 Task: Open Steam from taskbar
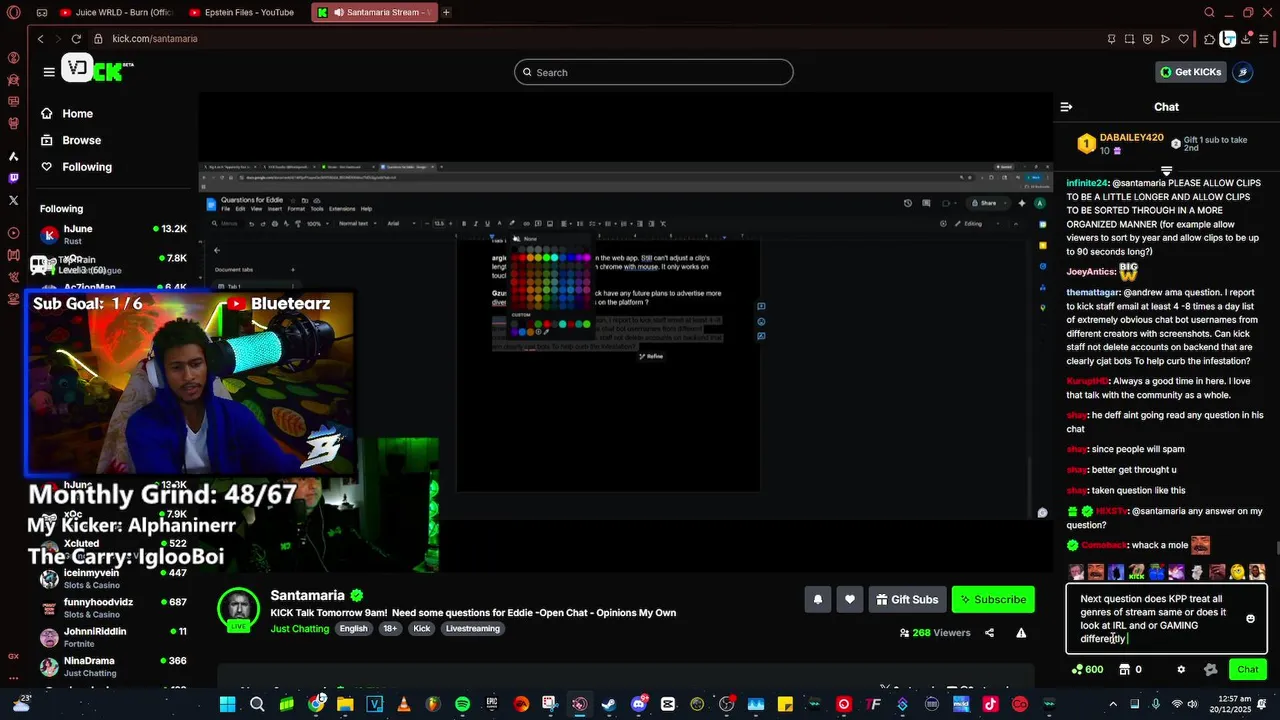pos(608,704)
